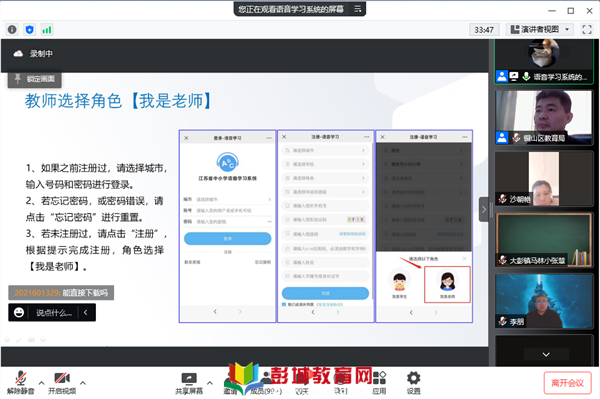Minimize the meeting window

point(552,11)
